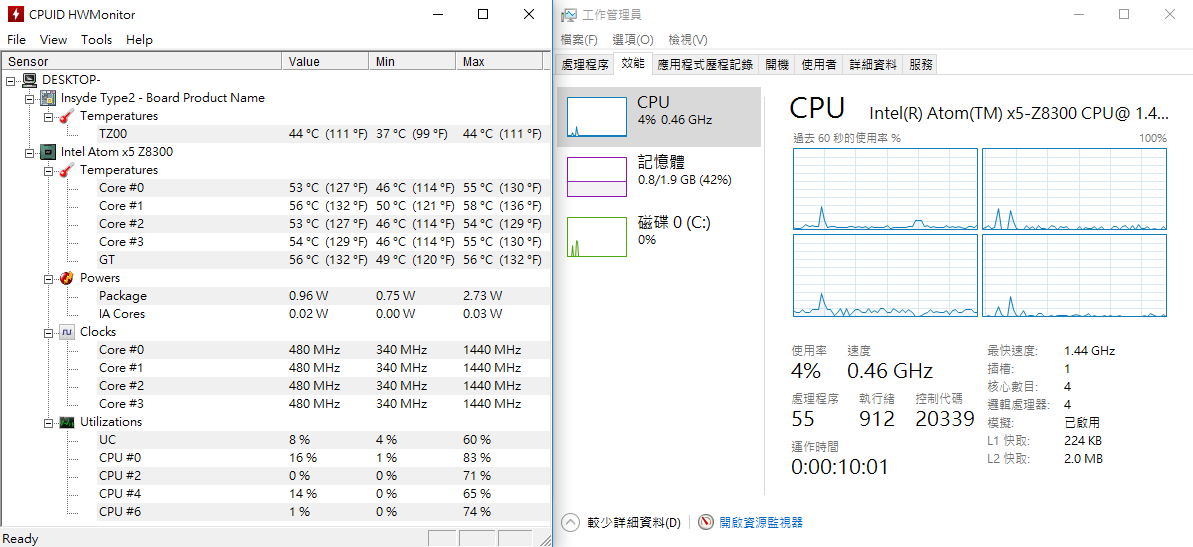
Task: Click the HWMonitor lightning bolt title icon
Action: click(x=14, y=14)
